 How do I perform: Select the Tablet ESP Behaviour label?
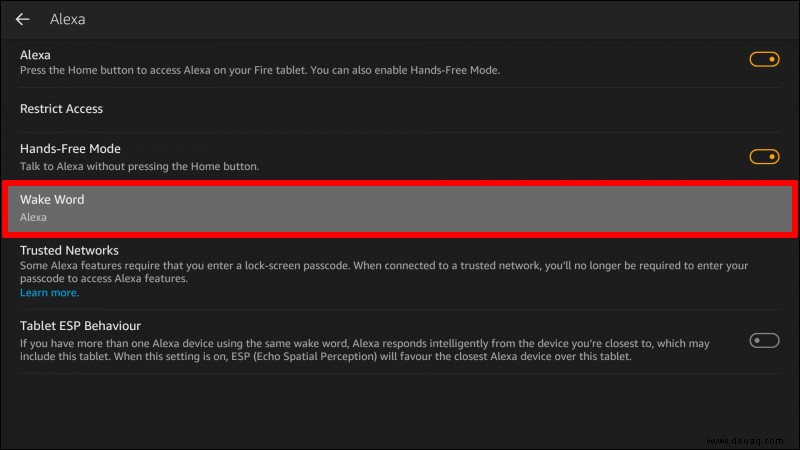(80, 326)
